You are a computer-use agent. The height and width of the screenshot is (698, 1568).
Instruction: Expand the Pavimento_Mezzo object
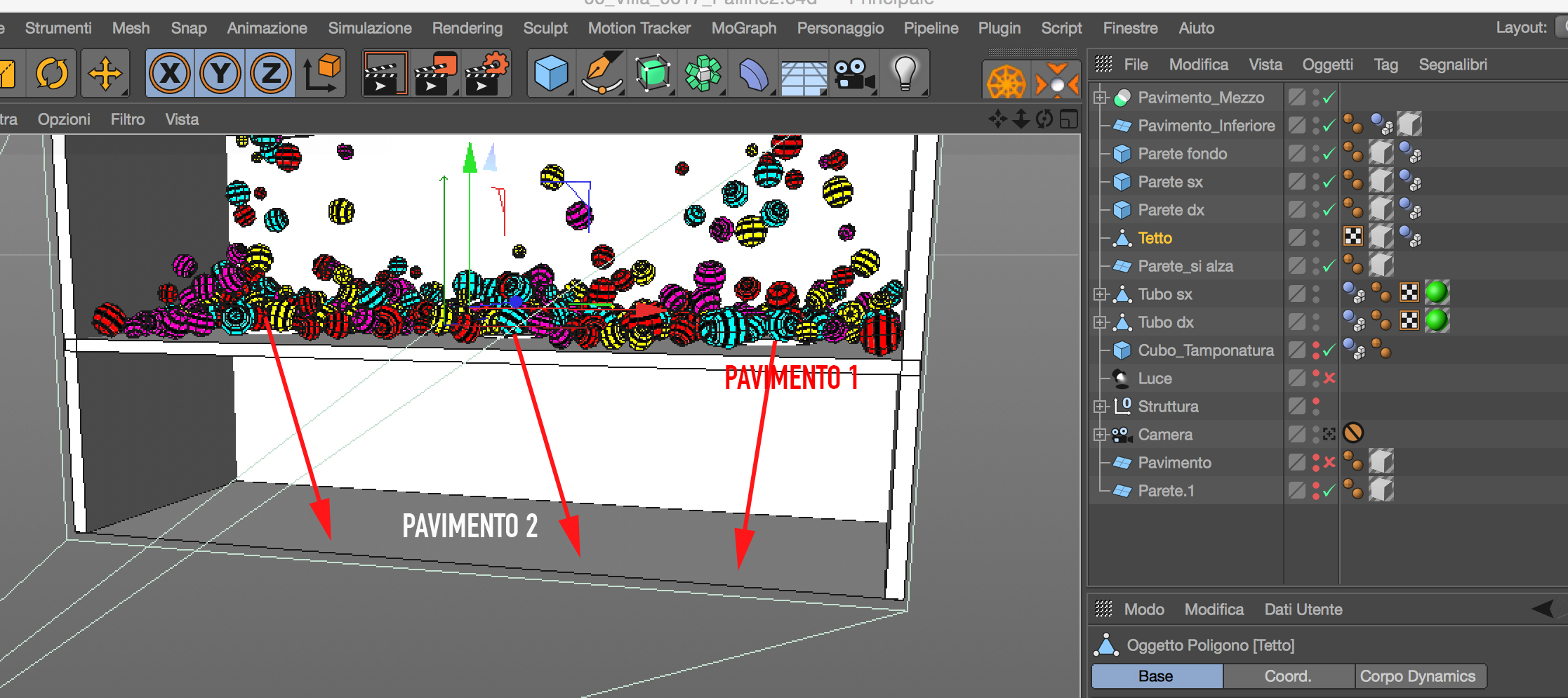click(1100, 98)
